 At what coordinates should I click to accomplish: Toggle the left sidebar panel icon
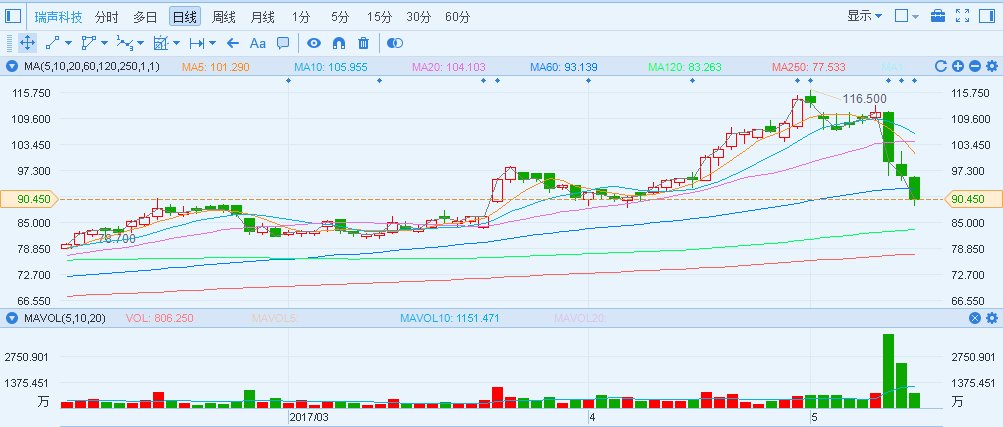tap(13, 16)
